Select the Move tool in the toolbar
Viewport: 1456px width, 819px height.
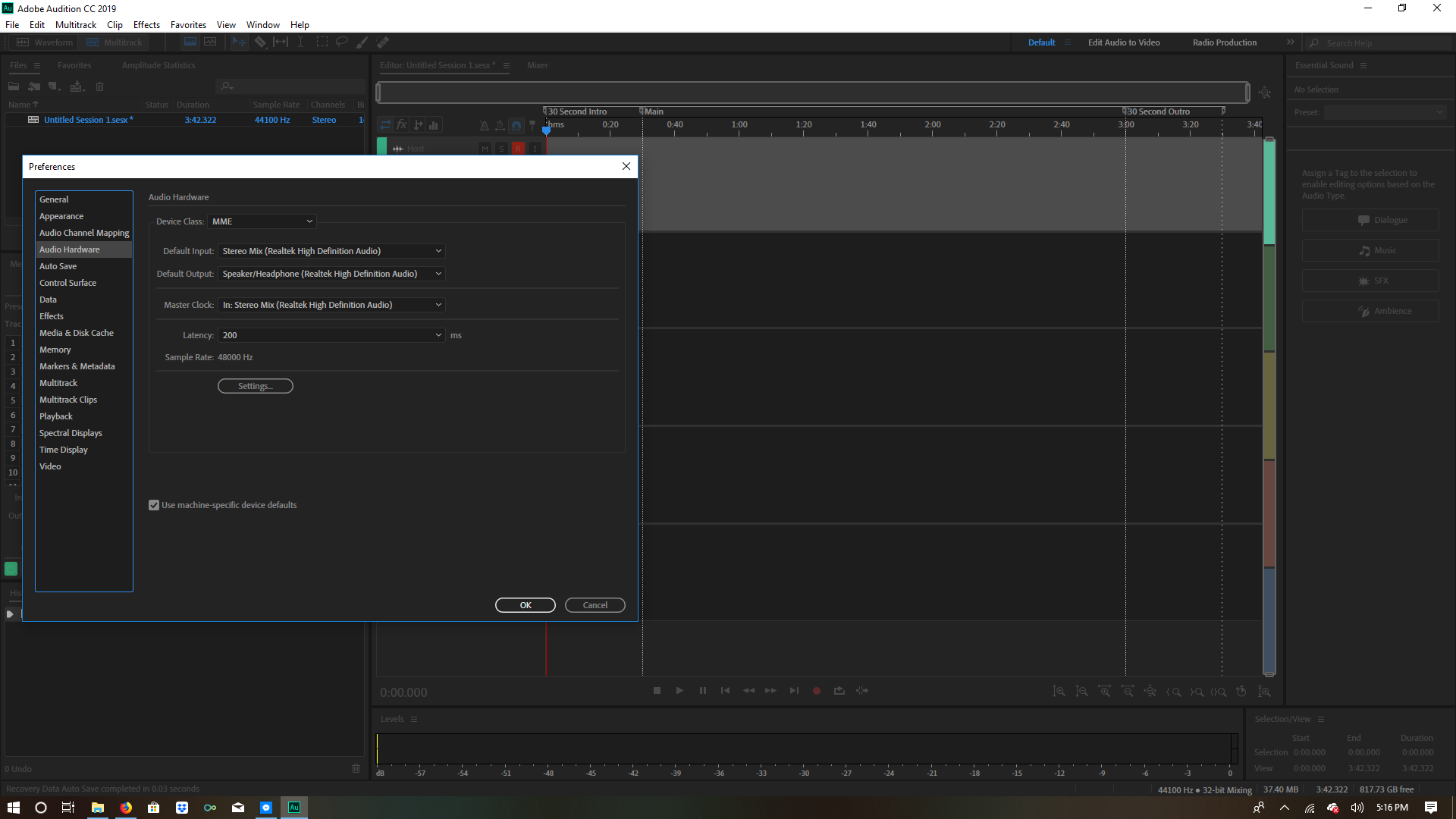click(240, 42)
